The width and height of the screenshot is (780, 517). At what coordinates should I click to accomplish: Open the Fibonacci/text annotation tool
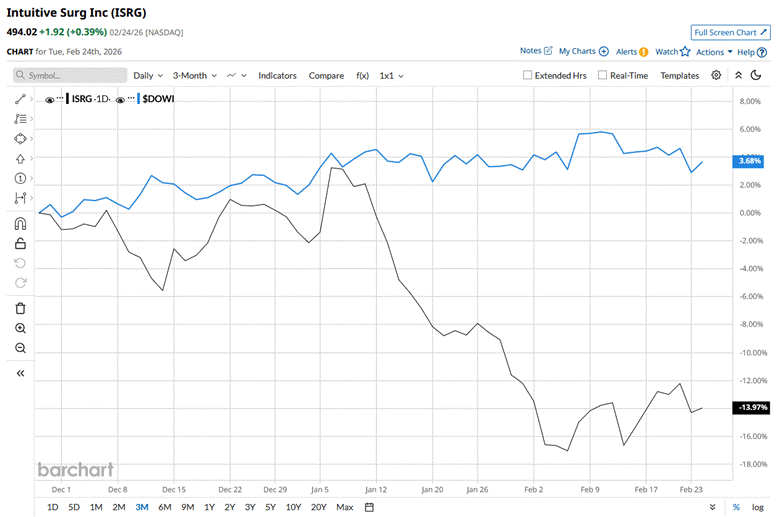(x=20, y=119)
